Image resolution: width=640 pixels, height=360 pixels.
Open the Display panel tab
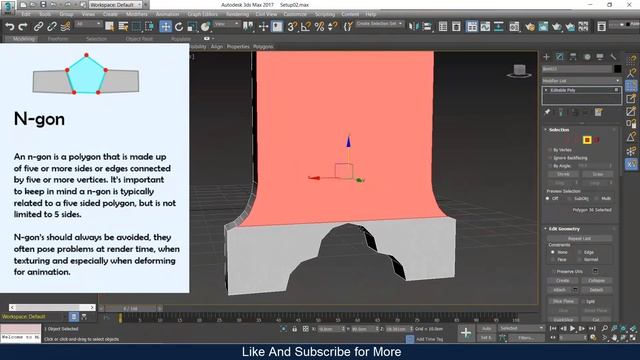click(x=600, y=57)
